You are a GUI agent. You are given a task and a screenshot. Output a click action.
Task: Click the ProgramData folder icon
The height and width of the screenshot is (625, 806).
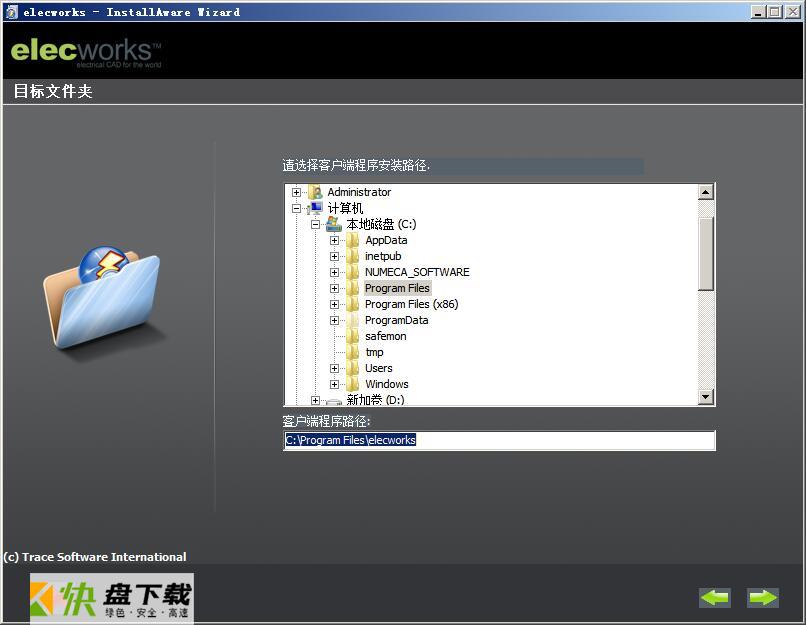click(353, 320)
